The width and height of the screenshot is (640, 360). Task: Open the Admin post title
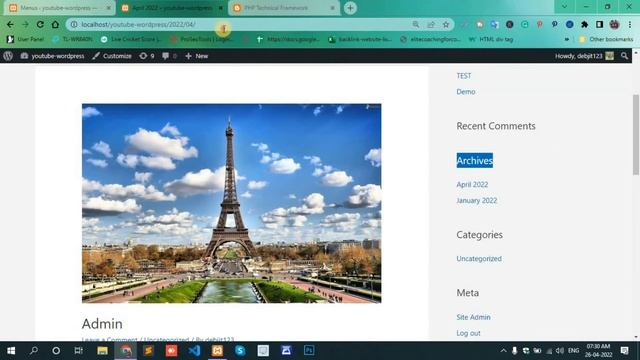coord(102,324)
